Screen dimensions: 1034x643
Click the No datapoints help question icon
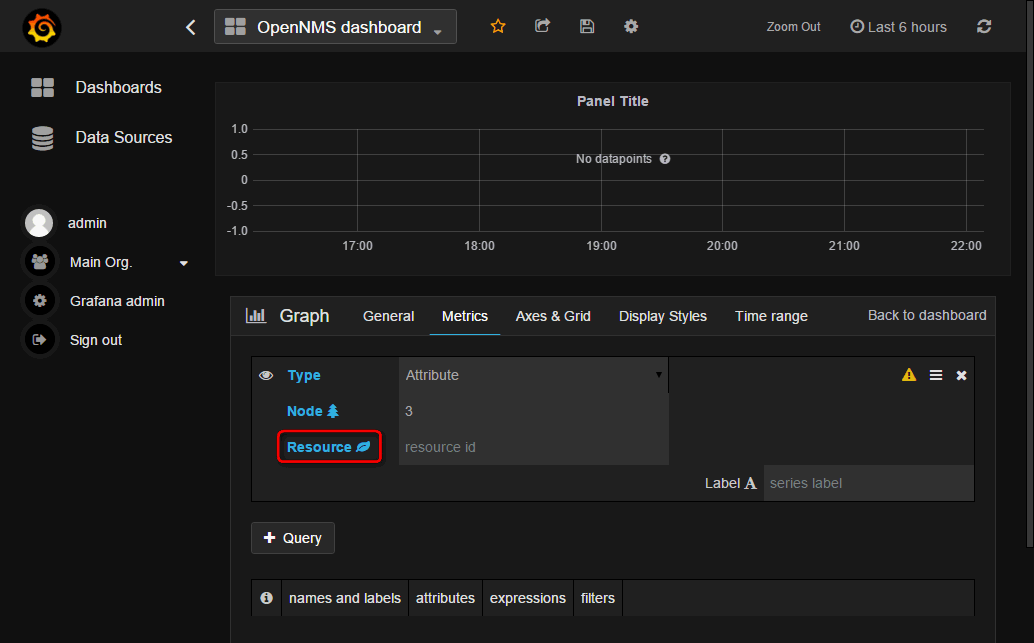click(x=665, y=159)
